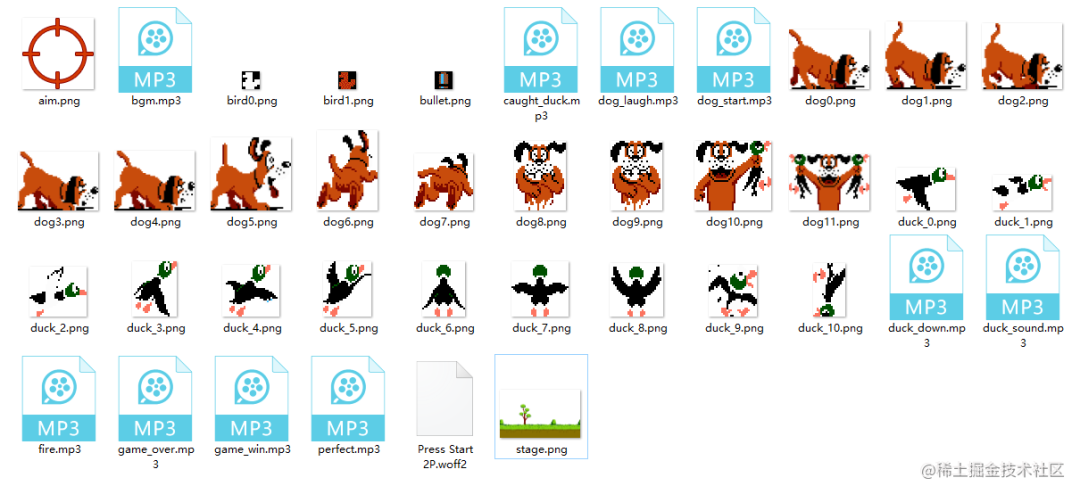Select the duck_10.png falling duck thumbnail
The height and width of the screenshot is (494, 1080).
pos(830,289)
